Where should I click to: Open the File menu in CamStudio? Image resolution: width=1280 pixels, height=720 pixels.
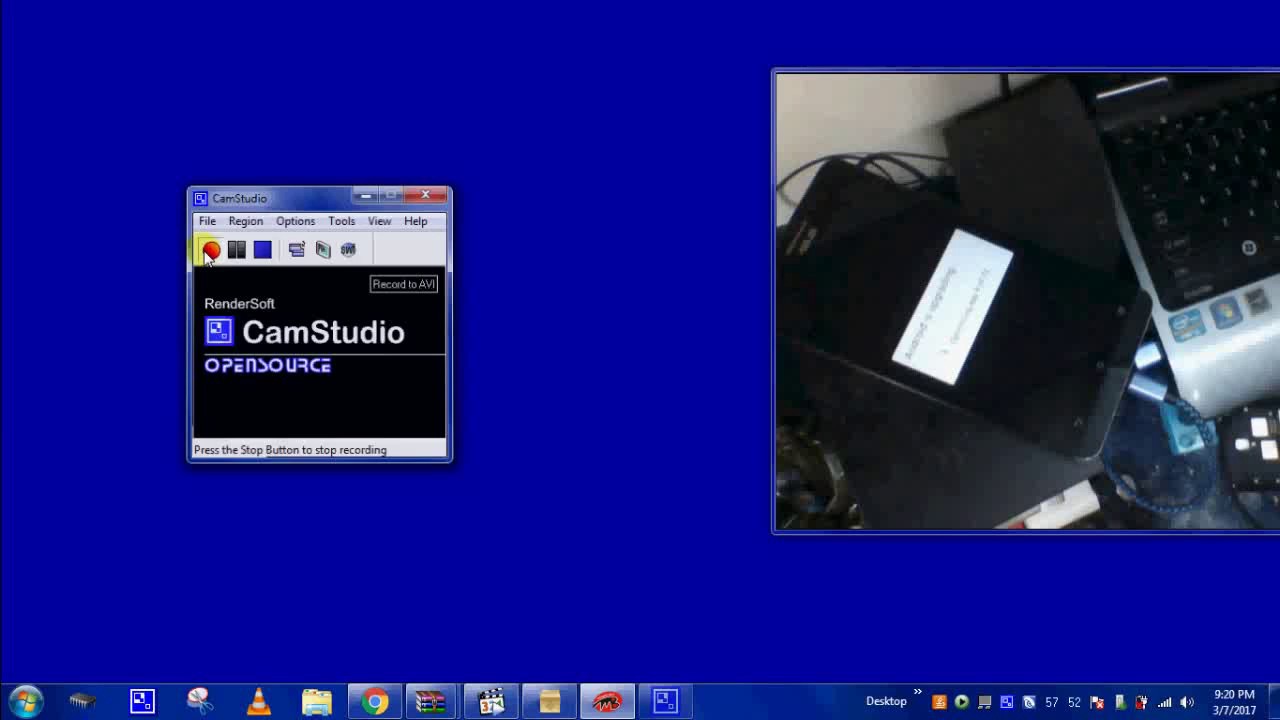coord(207,221)
